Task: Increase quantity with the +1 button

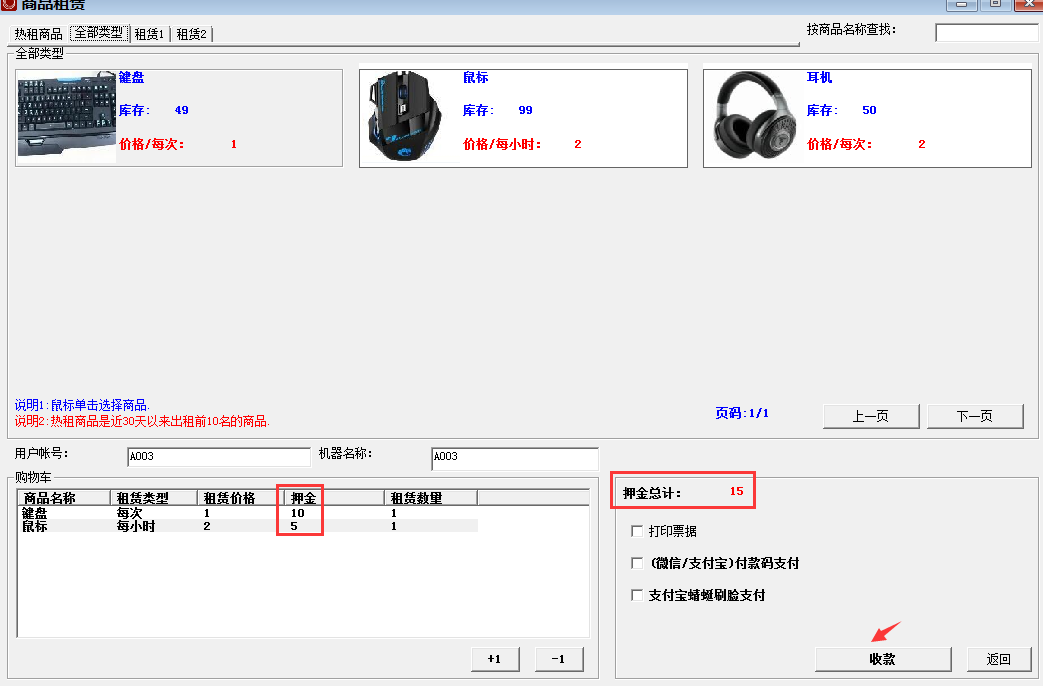Action: click(x=494, y=659)
